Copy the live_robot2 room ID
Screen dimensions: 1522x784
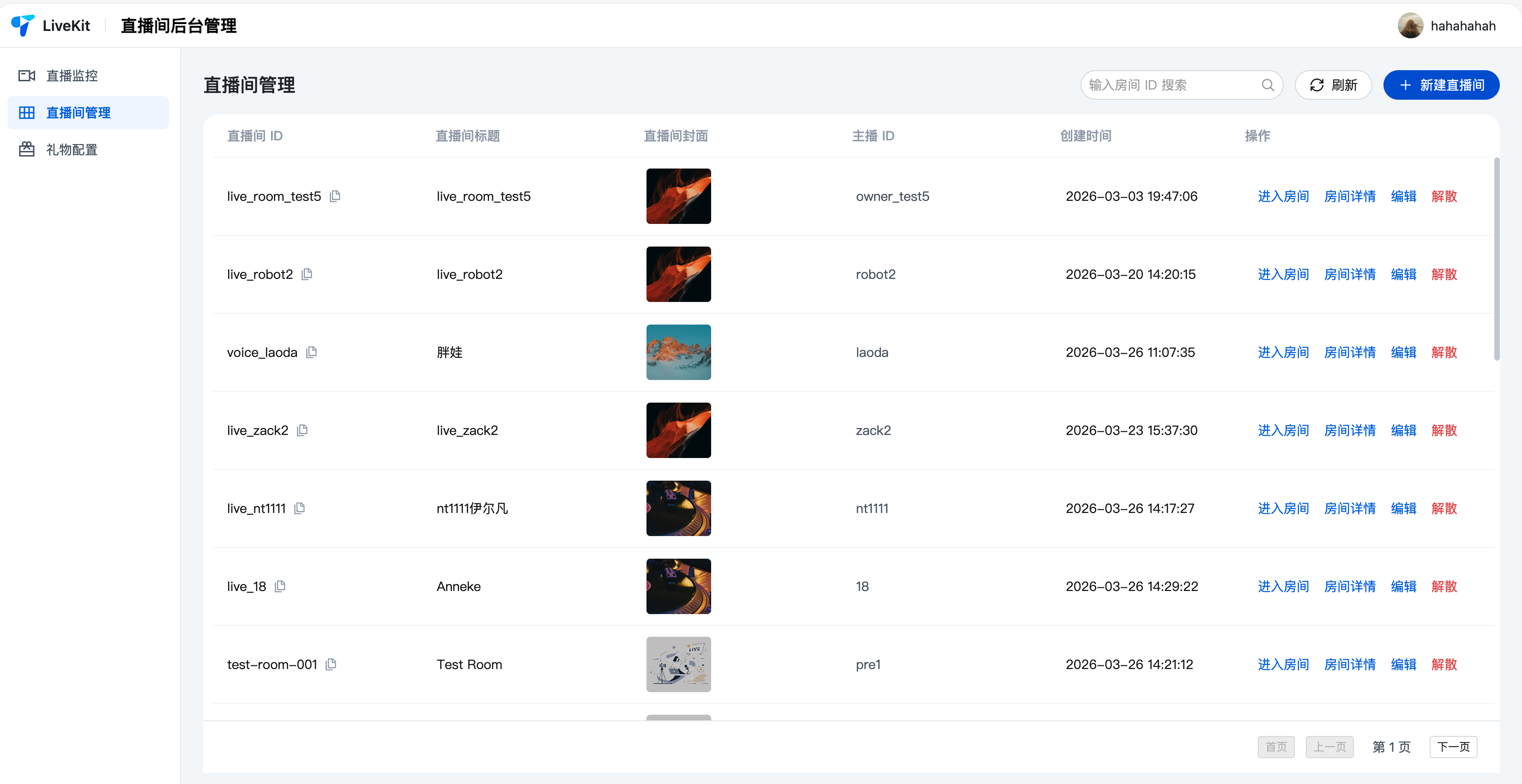pos(307,273)
